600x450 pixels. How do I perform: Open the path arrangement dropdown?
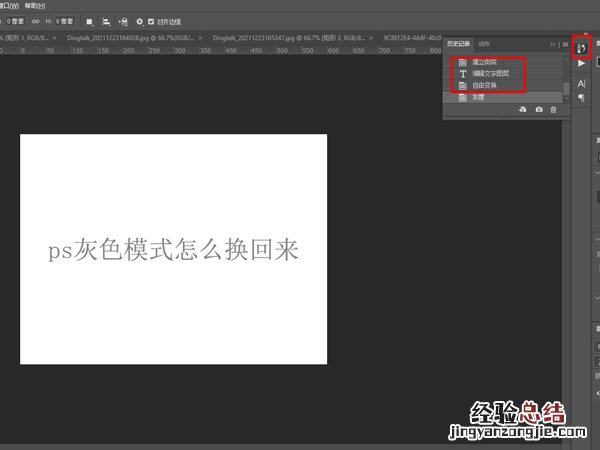[x=122, y=21]
